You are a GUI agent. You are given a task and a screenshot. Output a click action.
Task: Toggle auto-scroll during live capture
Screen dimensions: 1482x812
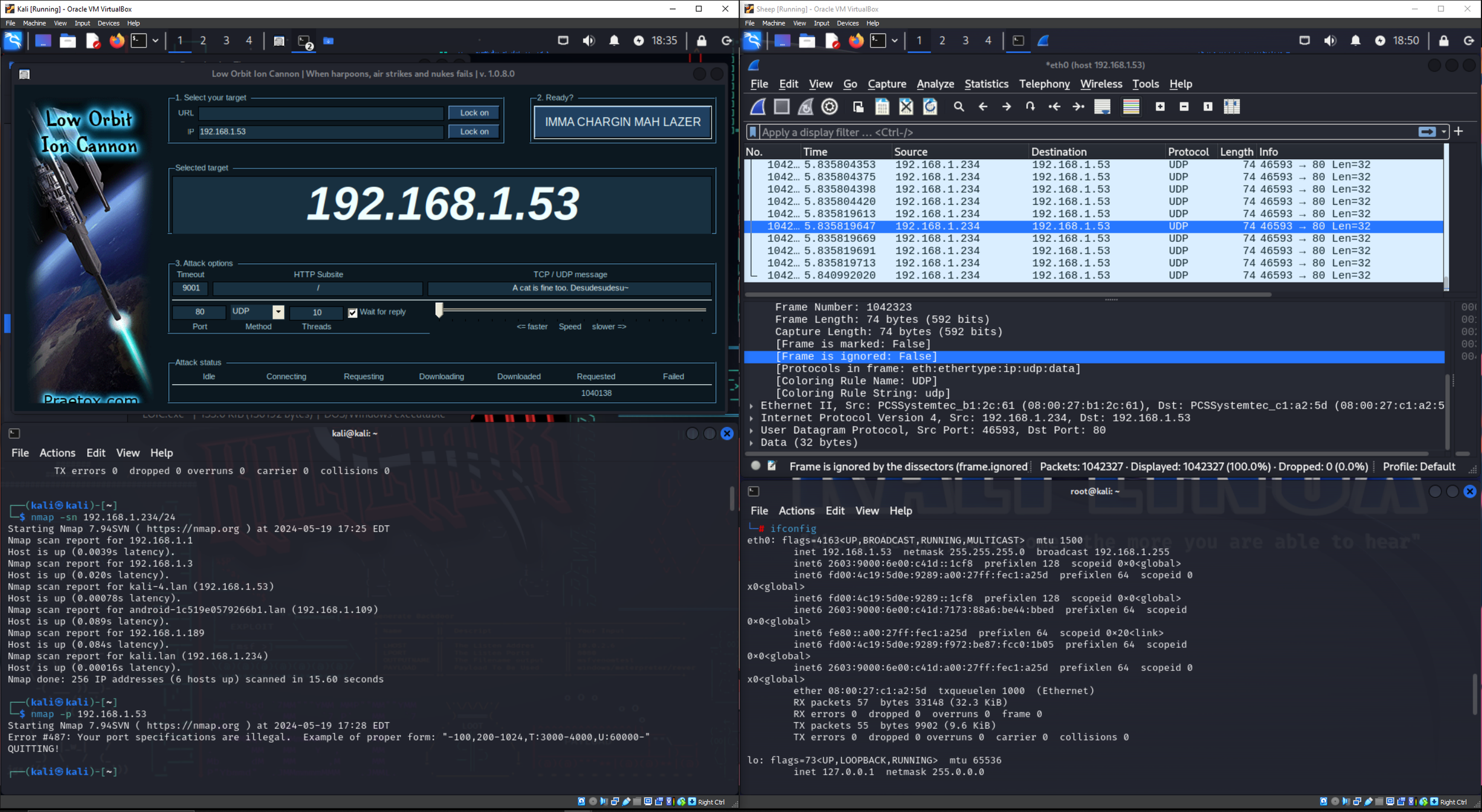pos(1102,107)
